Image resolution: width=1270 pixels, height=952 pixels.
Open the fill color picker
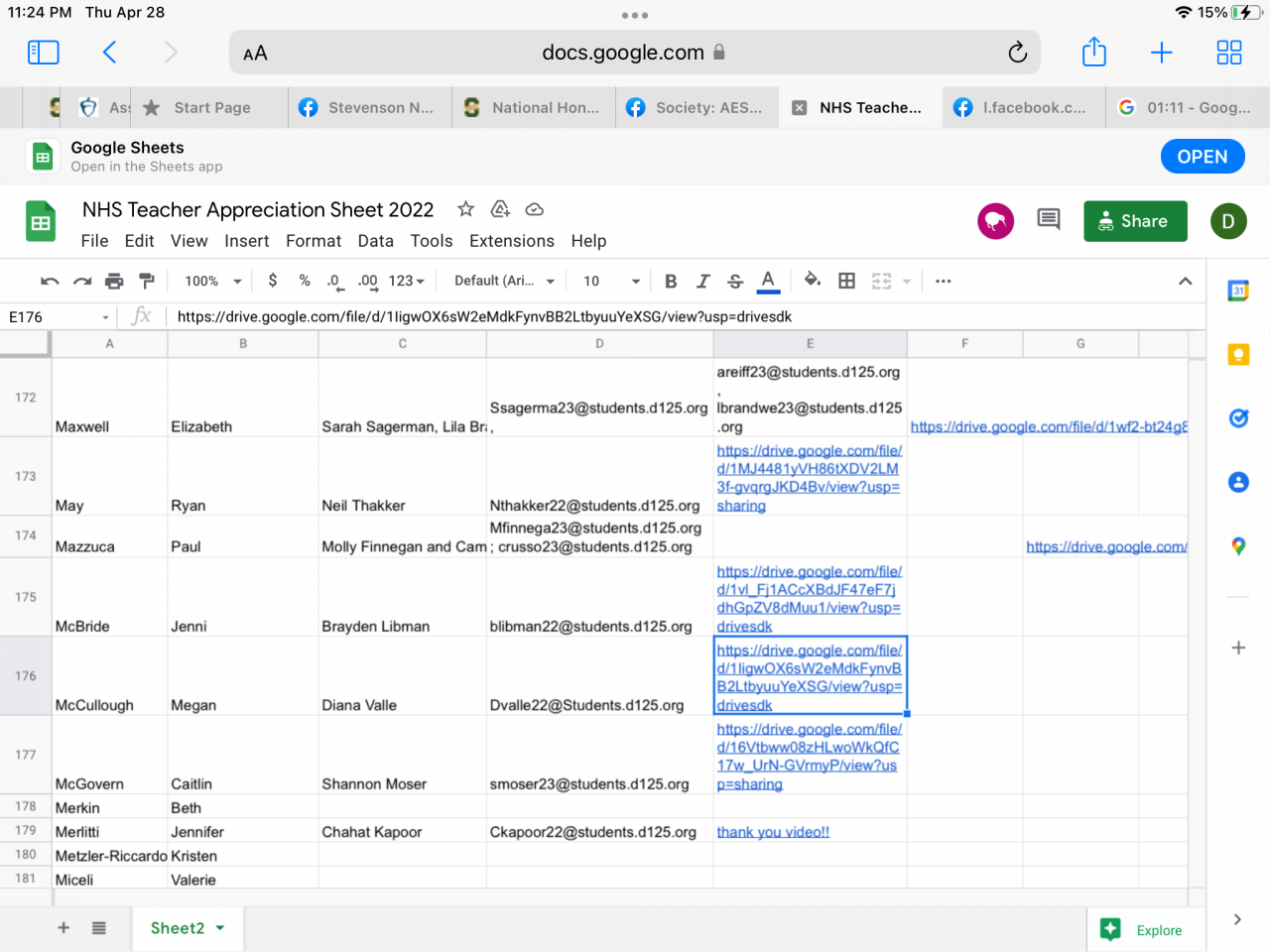tap(812, 282)
